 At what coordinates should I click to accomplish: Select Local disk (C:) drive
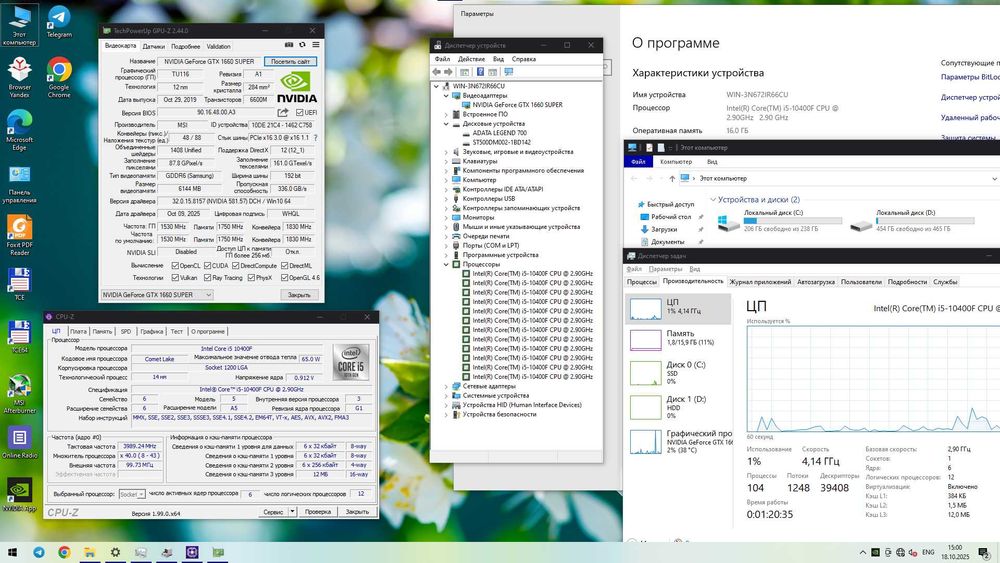(x=779, y=221)
